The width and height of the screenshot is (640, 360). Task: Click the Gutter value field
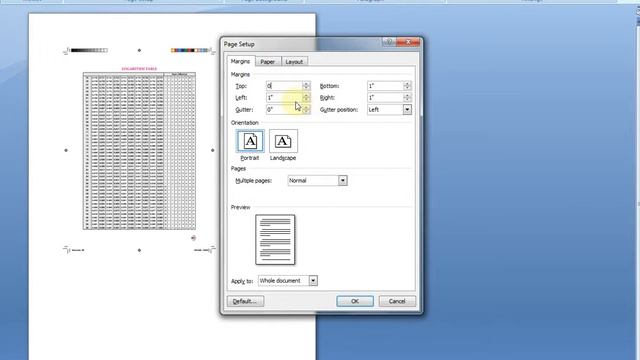point(284,109)
